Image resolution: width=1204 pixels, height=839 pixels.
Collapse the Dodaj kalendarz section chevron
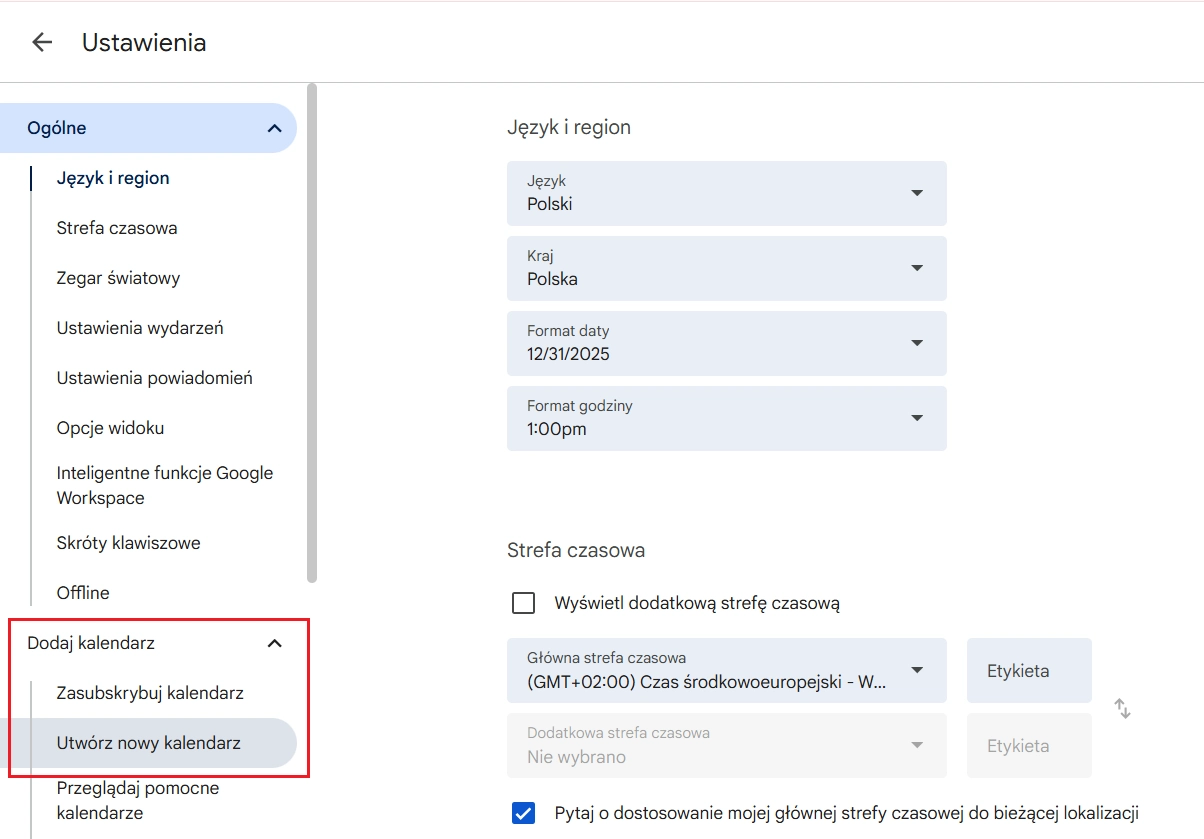click(x=275, y=643)
